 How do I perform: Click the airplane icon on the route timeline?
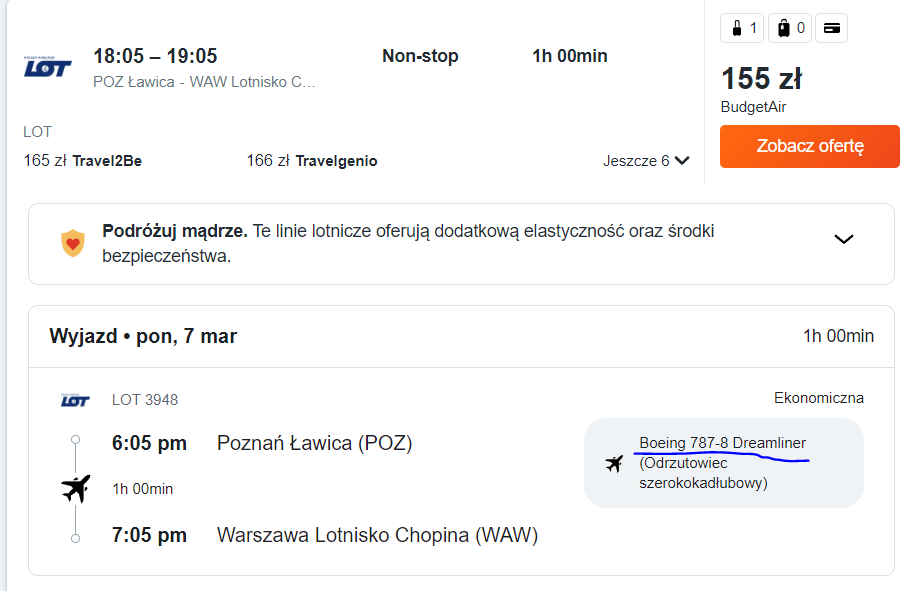[76, 489]
